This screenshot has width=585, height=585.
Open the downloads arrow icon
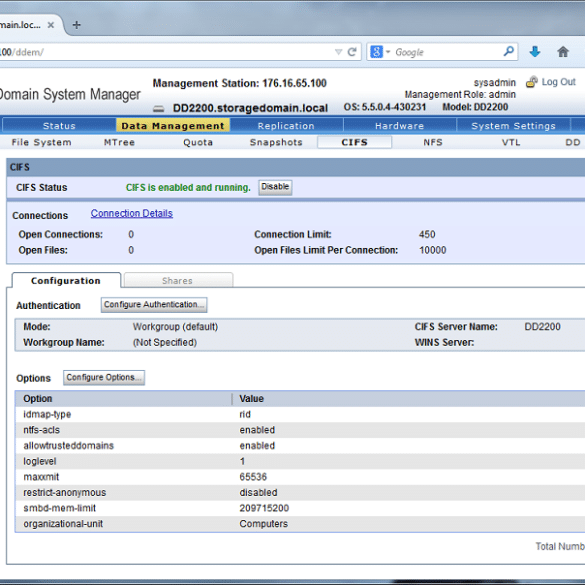point(535,51)
